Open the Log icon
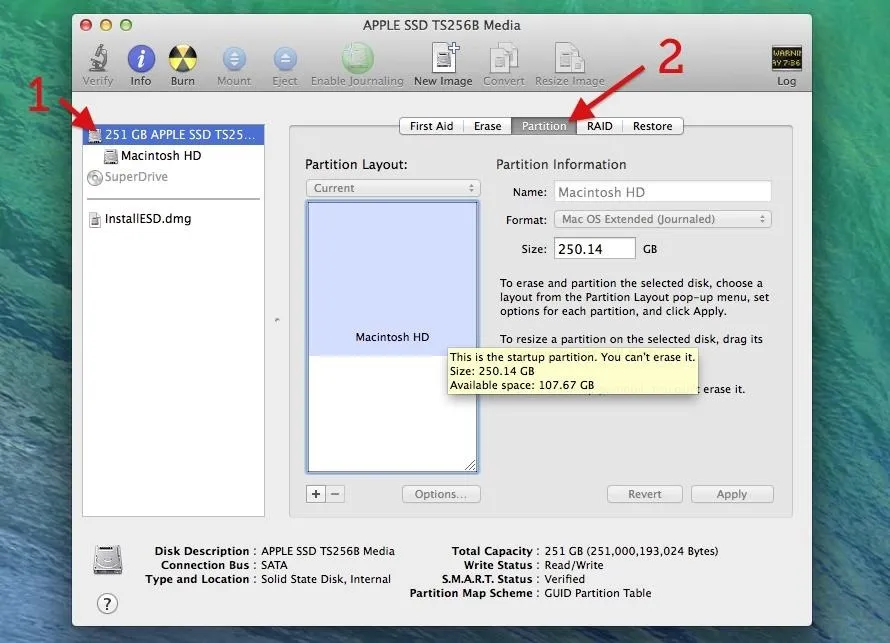This screenshot has height=643, width=890. click(x=786, y=58)
